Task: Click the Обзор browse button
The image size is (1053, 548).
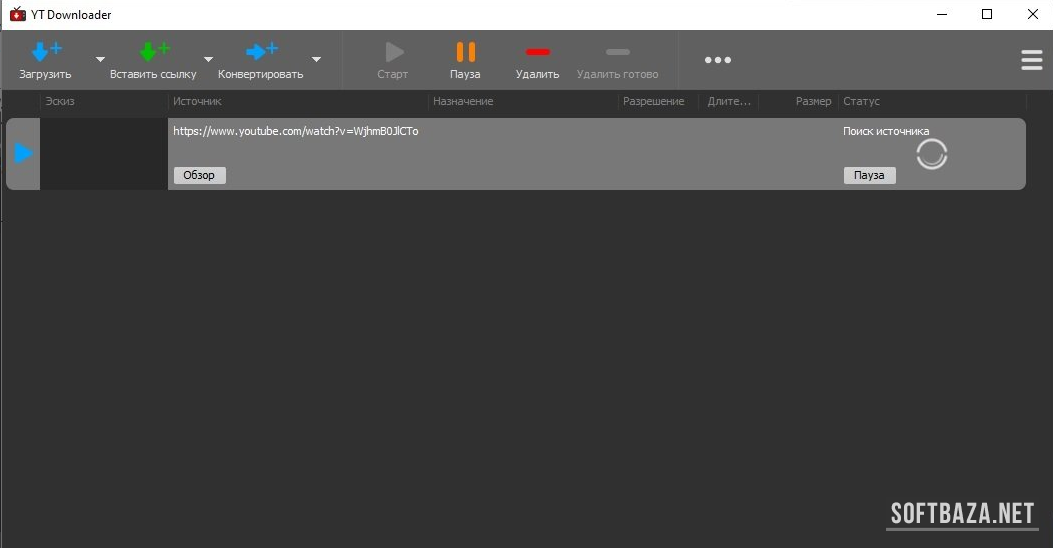Action: click(200, 175)
